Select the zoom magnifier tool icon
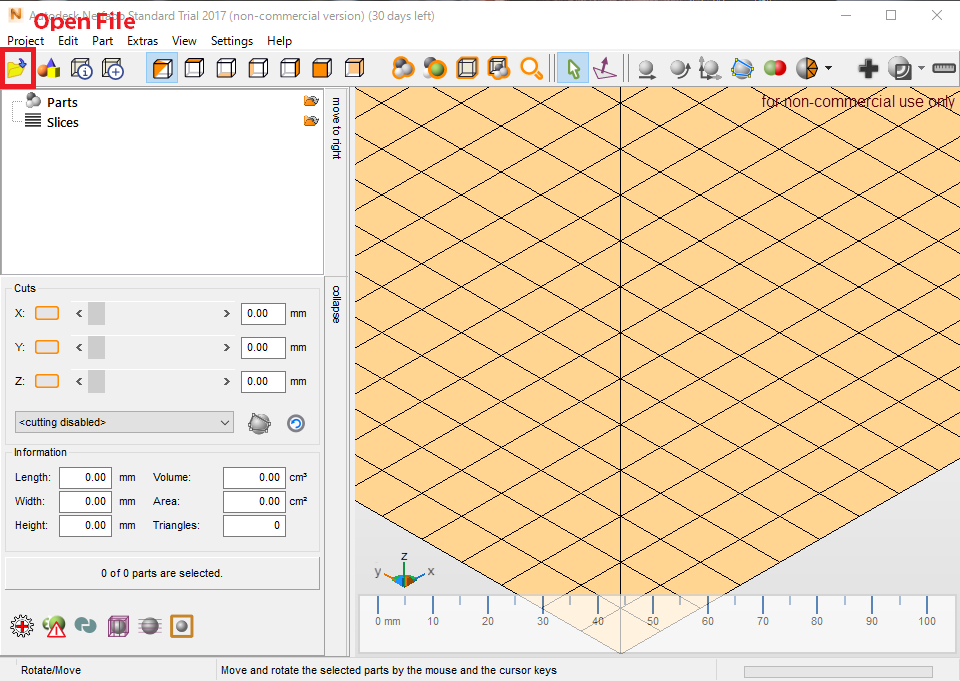This screenshot has width=960, height=681. [x=531, y=68]
